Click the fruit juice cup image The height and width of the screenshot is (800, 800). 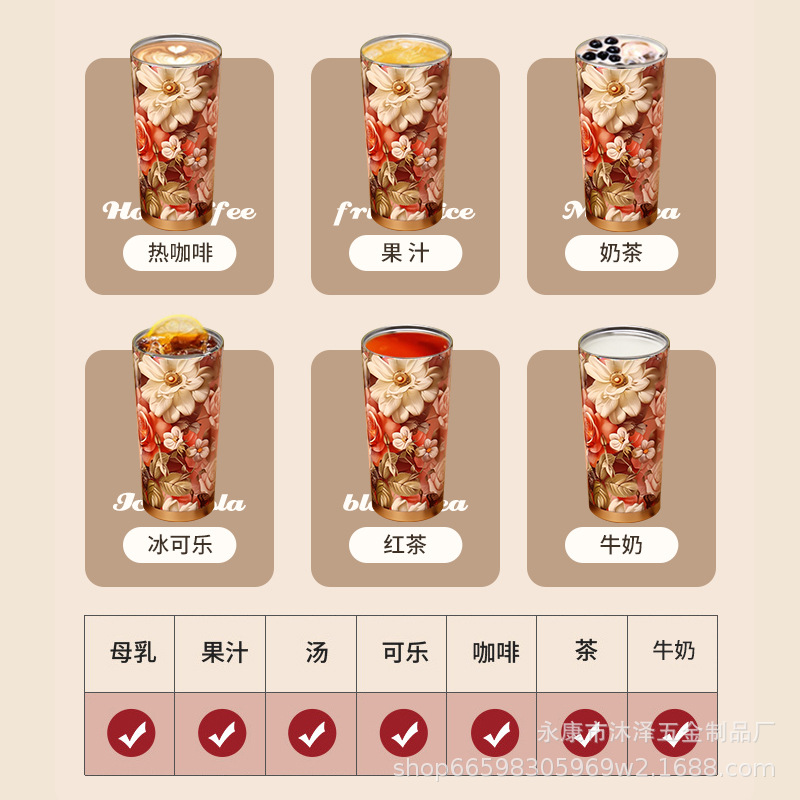pos(406,133)
